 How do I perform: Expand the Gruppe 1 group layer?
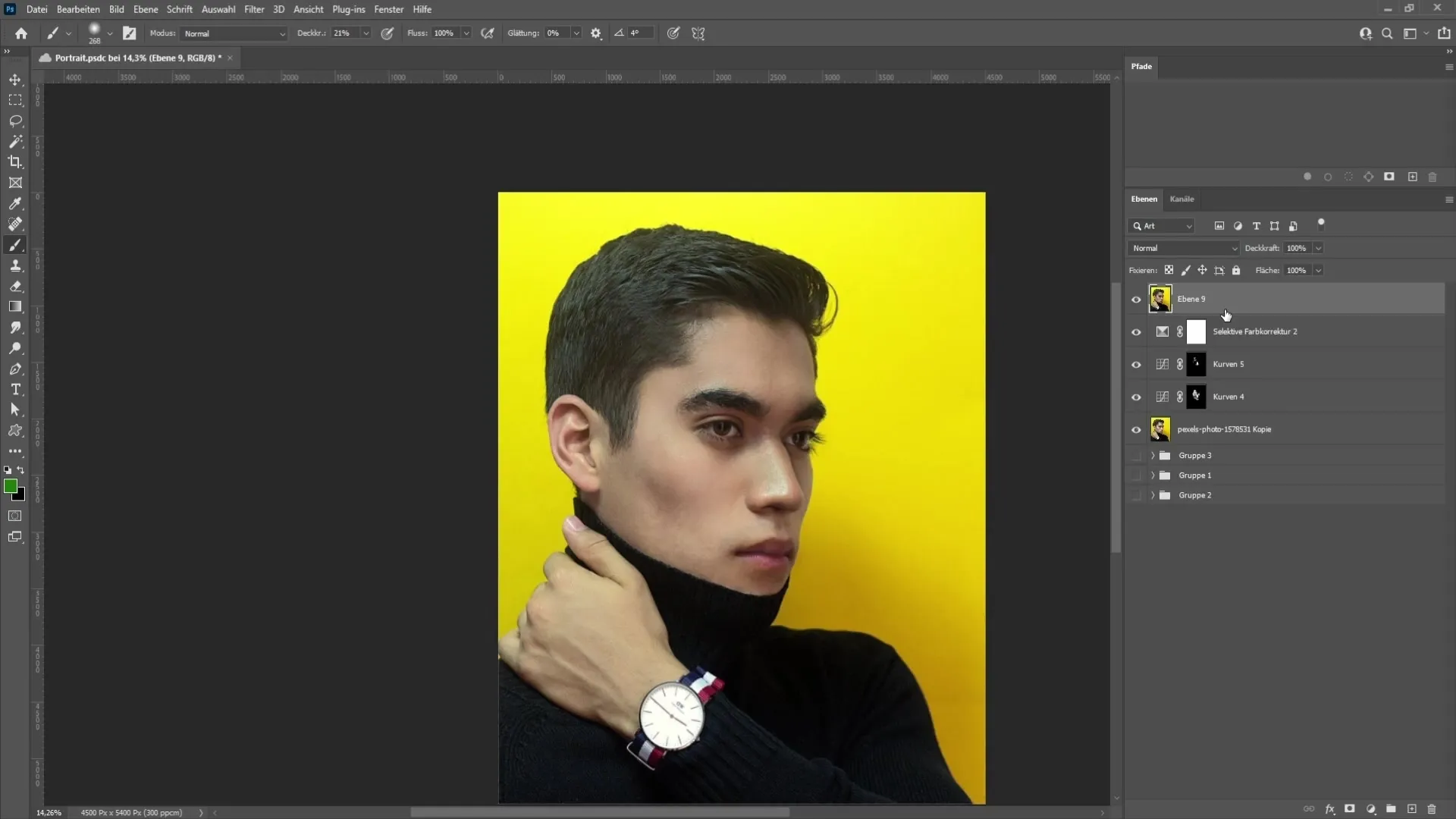(x=1151, y=475)
